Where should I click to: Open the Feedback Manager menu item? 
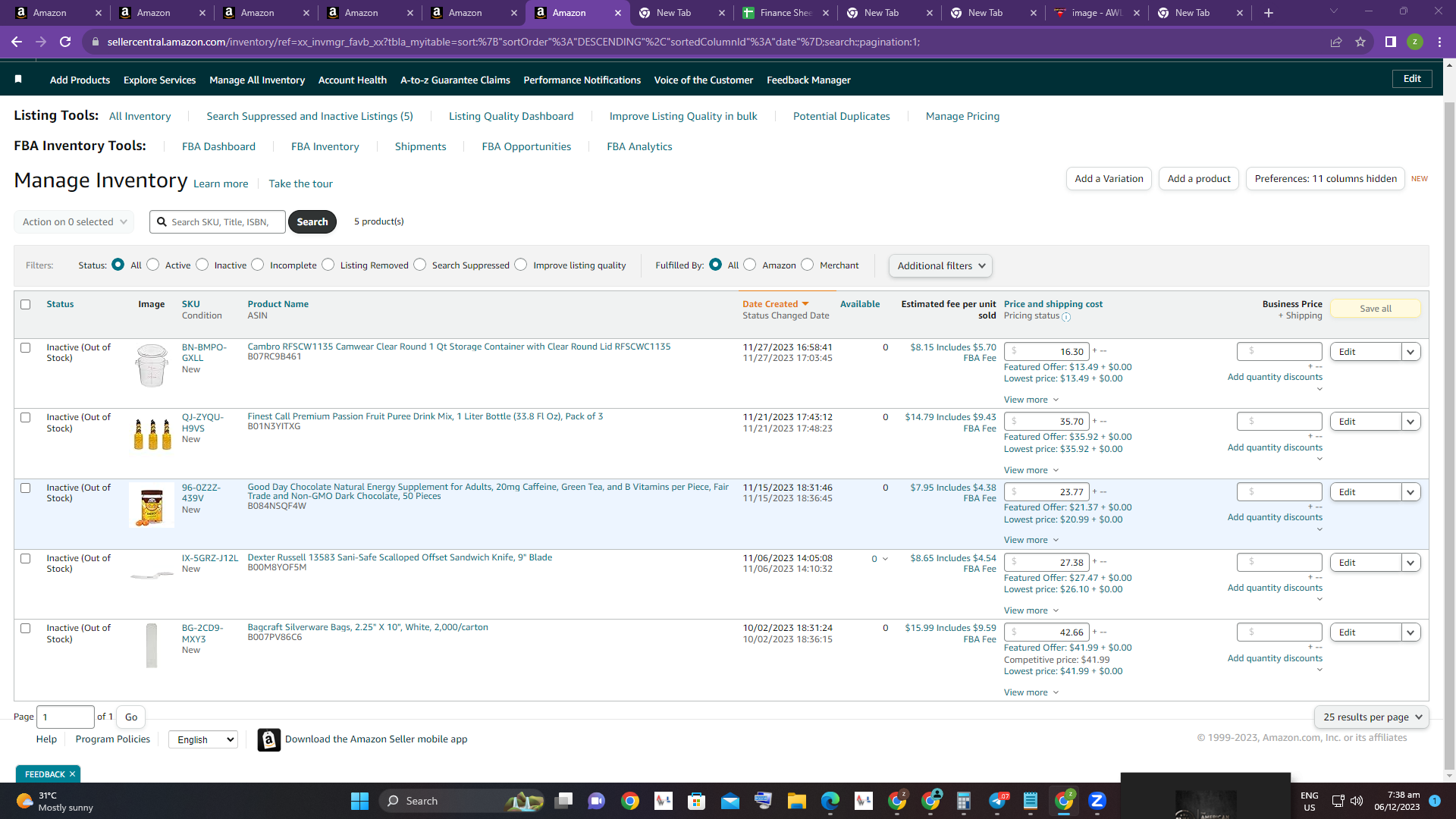click(x=808, y=80)
